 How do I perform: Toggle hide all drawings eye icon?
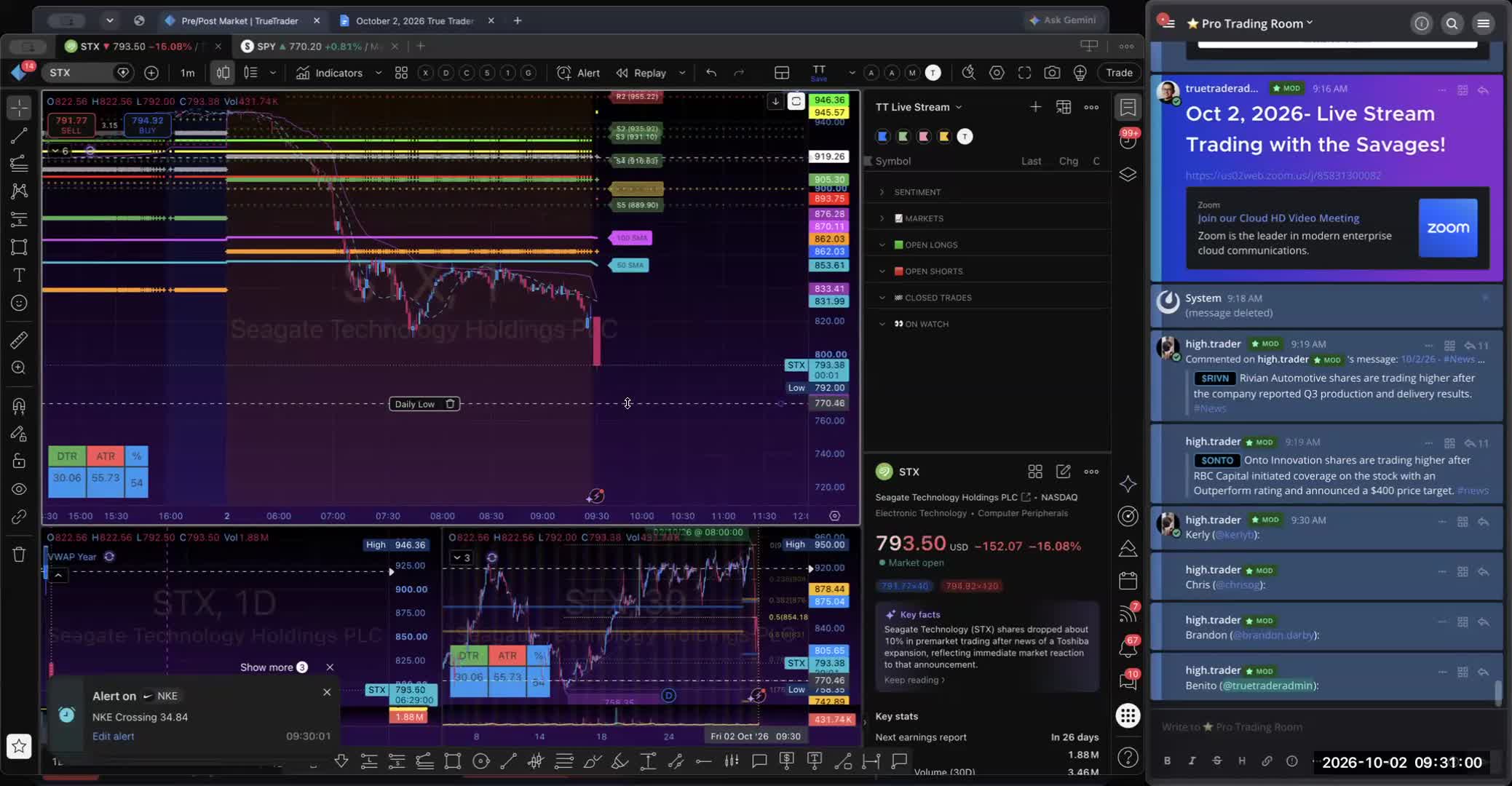pyautogui.click(x=20, y=489)
